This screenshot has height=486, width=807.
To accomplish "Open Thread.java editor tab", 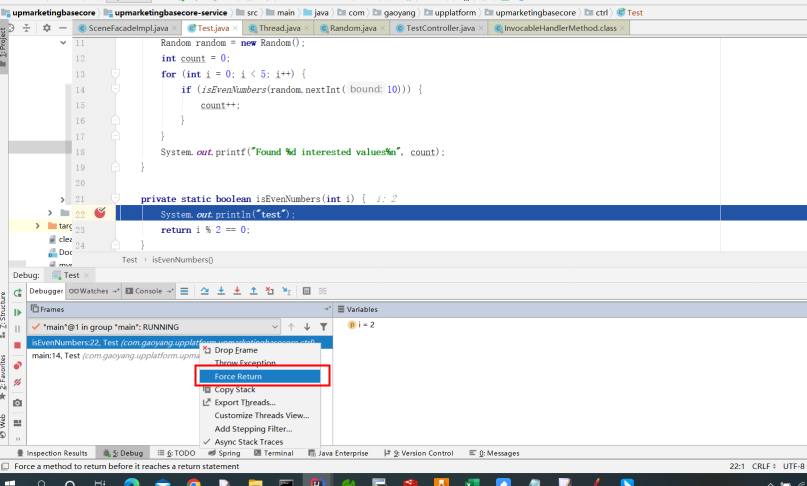I will pyautogui.click(x=279, y=28).
